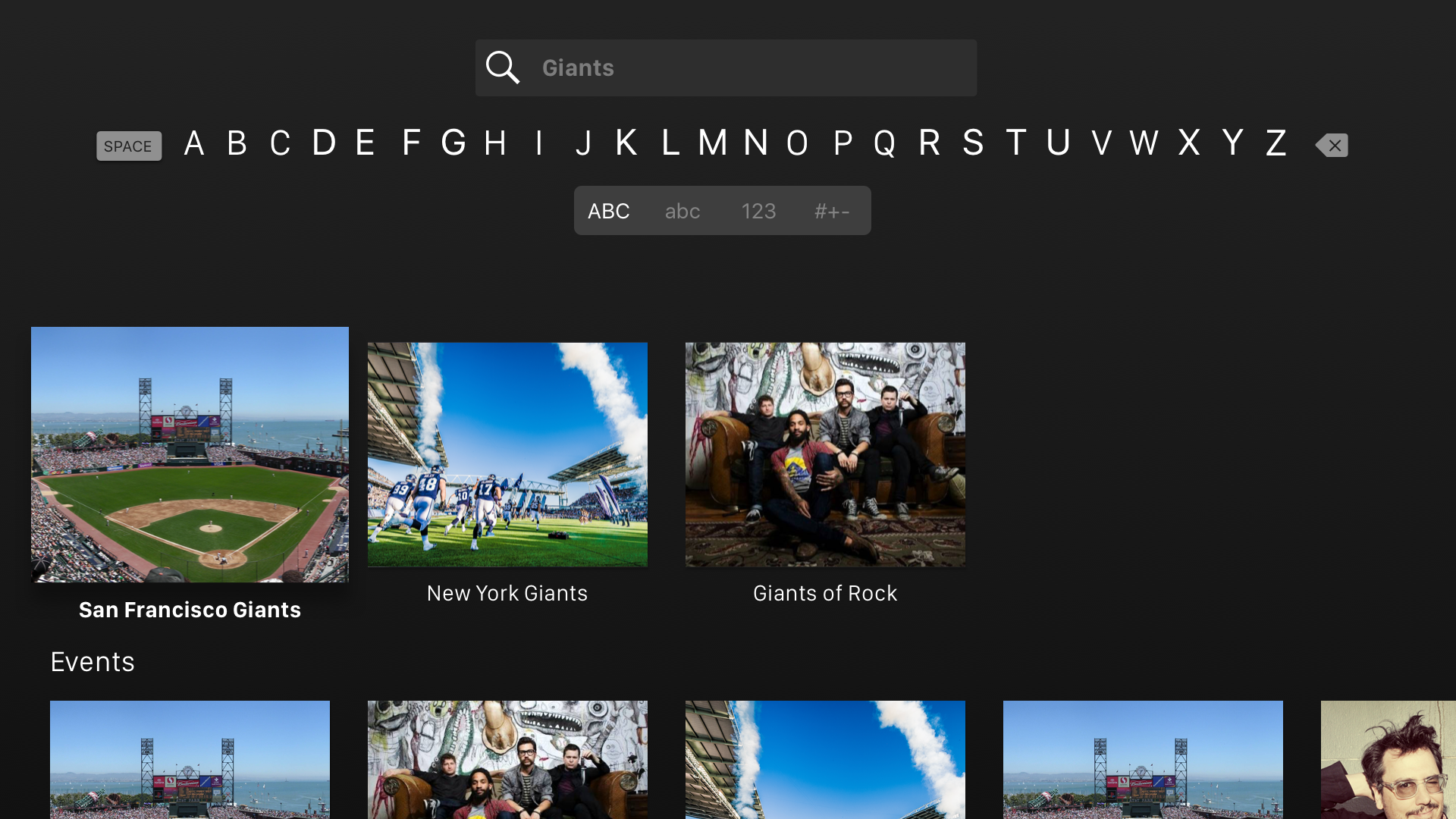Select the Giants search input field
This screenshot has height=819, width=1456.
[x=726, y=67]
